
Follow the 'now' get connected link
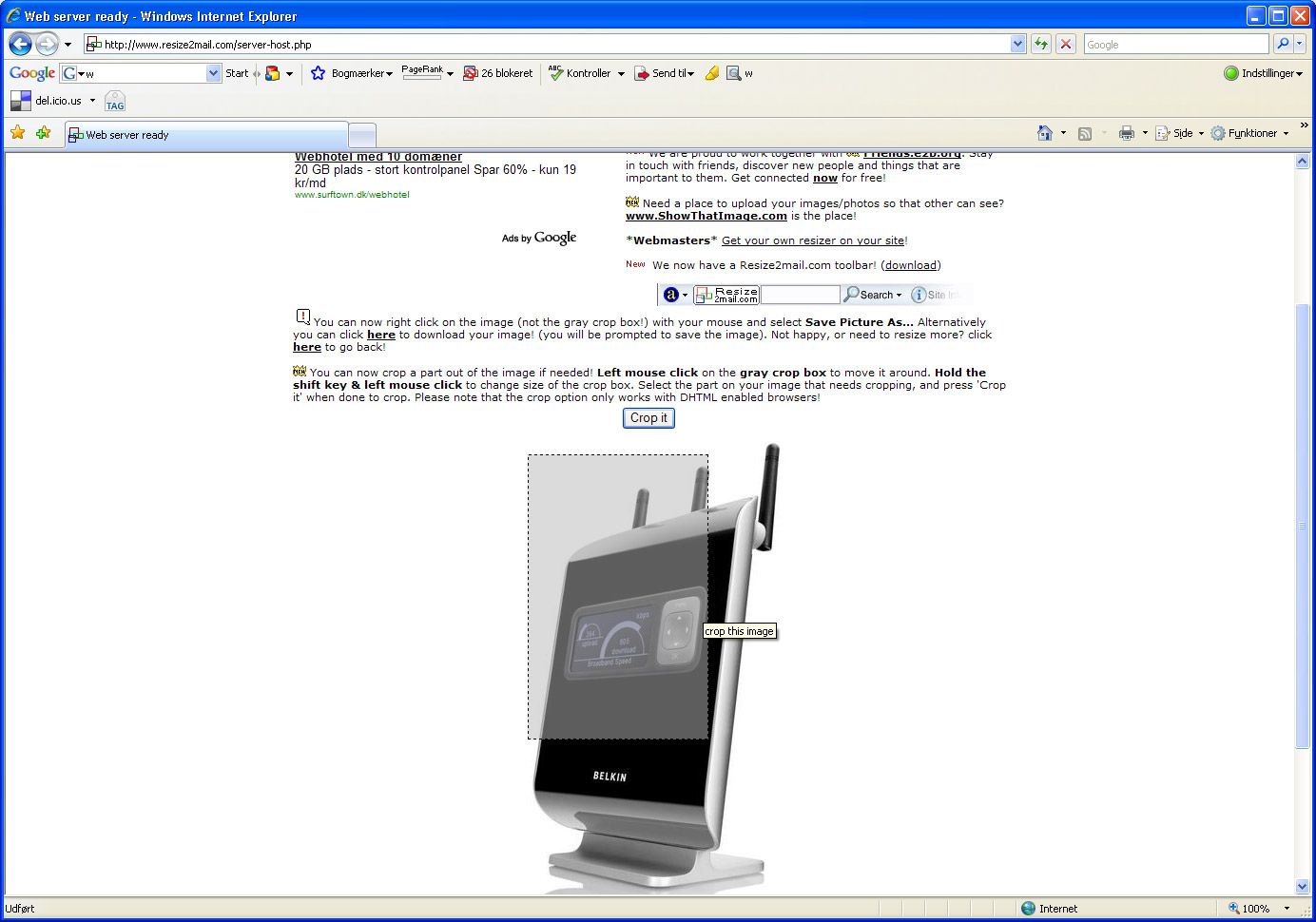point(825,178)
